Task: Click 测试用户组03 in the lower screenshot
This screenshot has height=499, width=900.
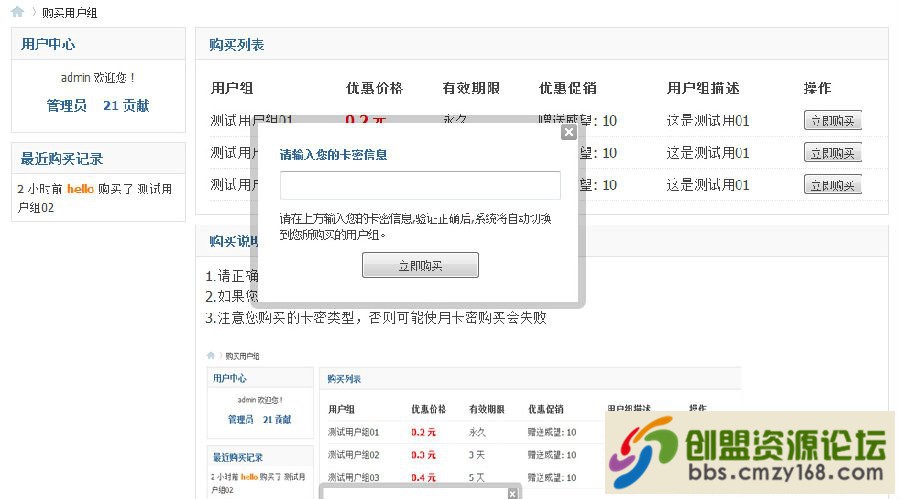Action: click(x=354, y=477)
